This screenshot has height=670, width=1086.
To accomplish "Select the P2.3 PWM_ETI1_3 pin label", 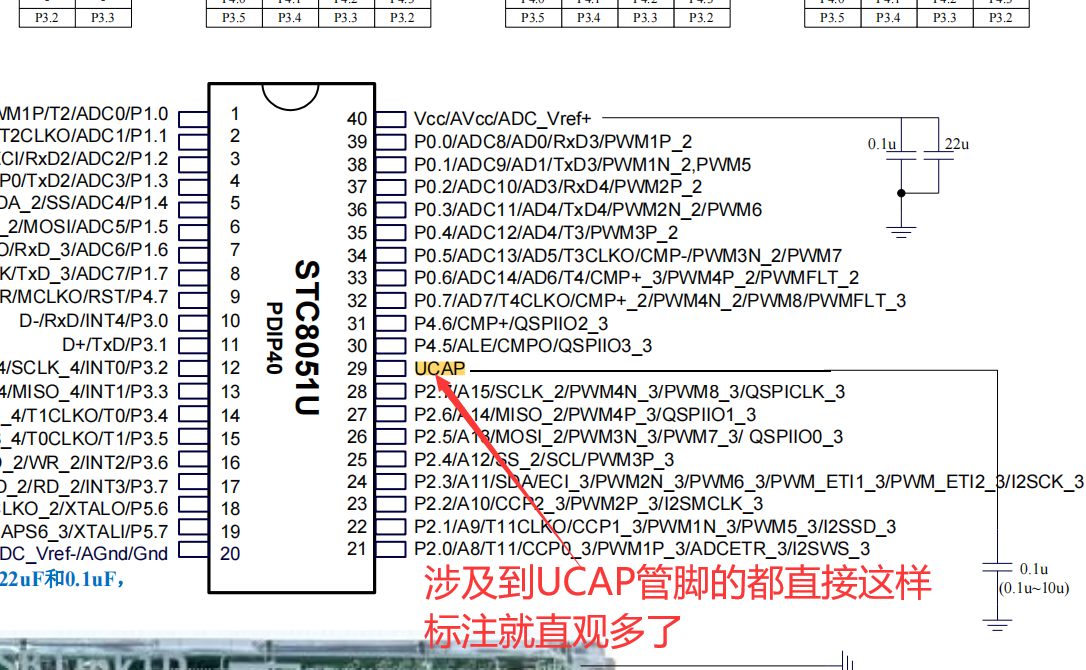I will pyautogui.click(x=748, y=482).
